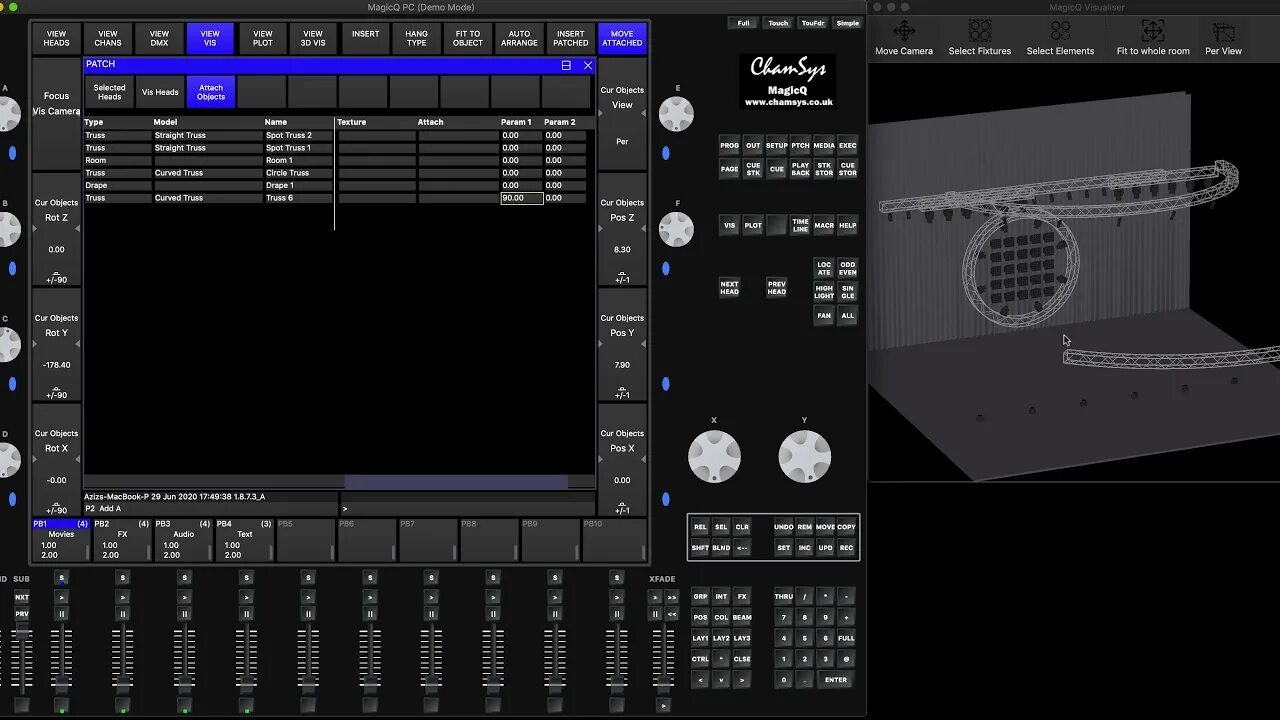Click the PATCH horizontal scrollbar
Image resolution: width=1280 pixels, height=720 pixels.
(x=456, y=482)
